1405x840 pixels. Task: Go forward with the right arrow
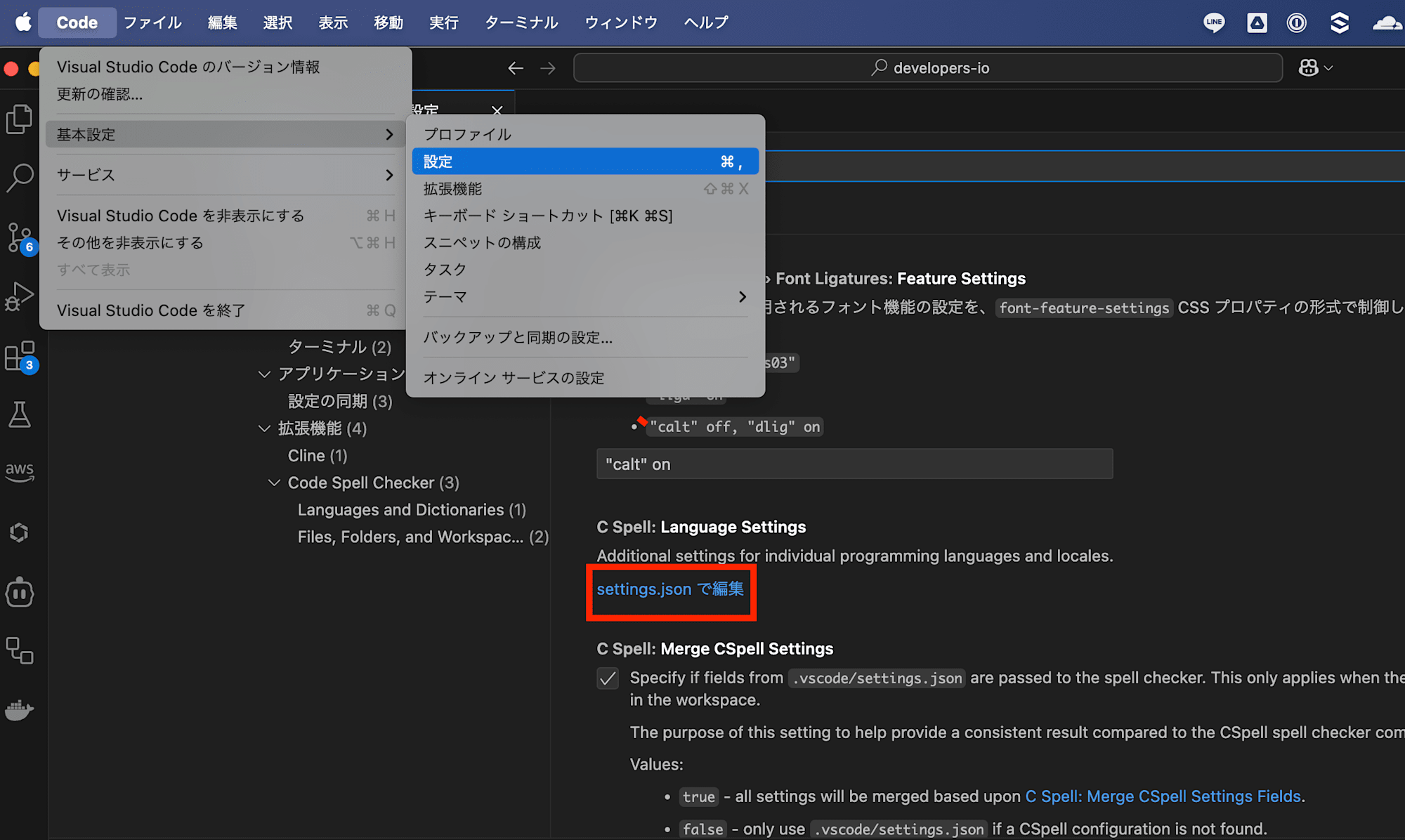tap(548, 68)
